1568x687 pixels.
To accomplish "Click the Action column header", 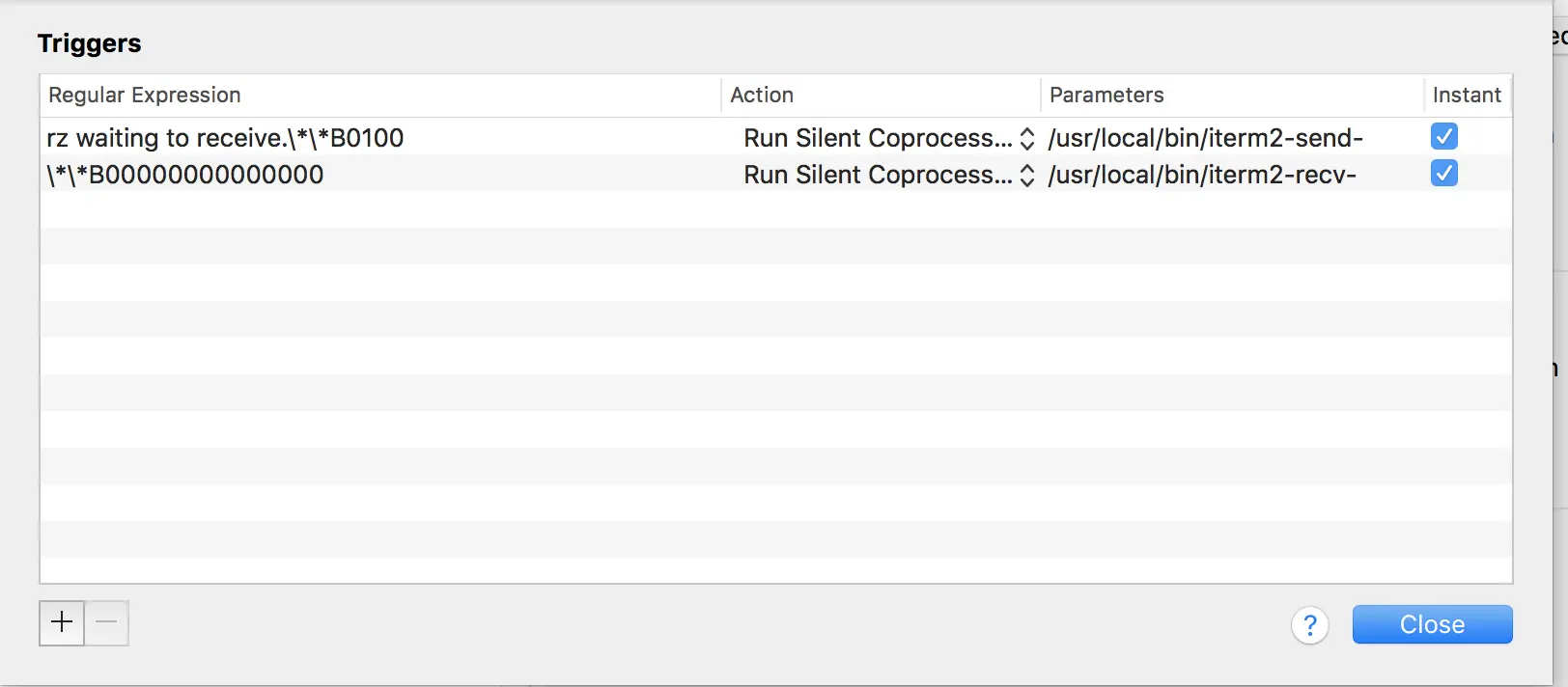I will click(x=762, y=95).
